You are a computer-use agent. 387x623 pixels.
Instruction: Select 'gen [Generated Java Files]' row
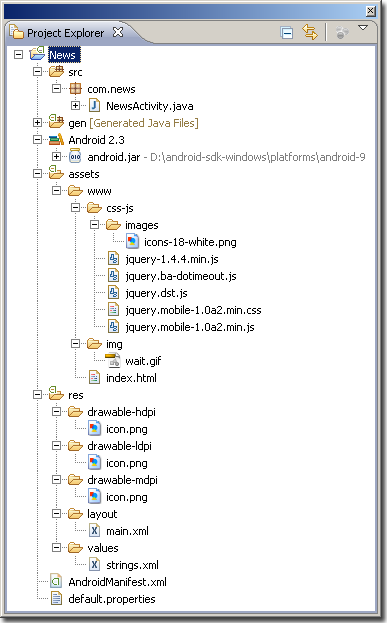pyautogui.click(x=133, y=123)
